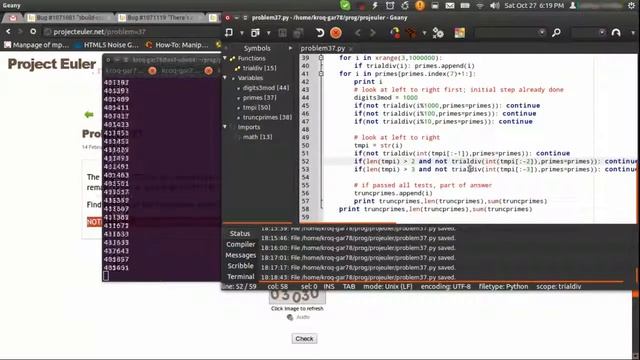Open the 'Manpage of mp...' bookmark
This screenshot has width=640, height=360.
(36, 45)
